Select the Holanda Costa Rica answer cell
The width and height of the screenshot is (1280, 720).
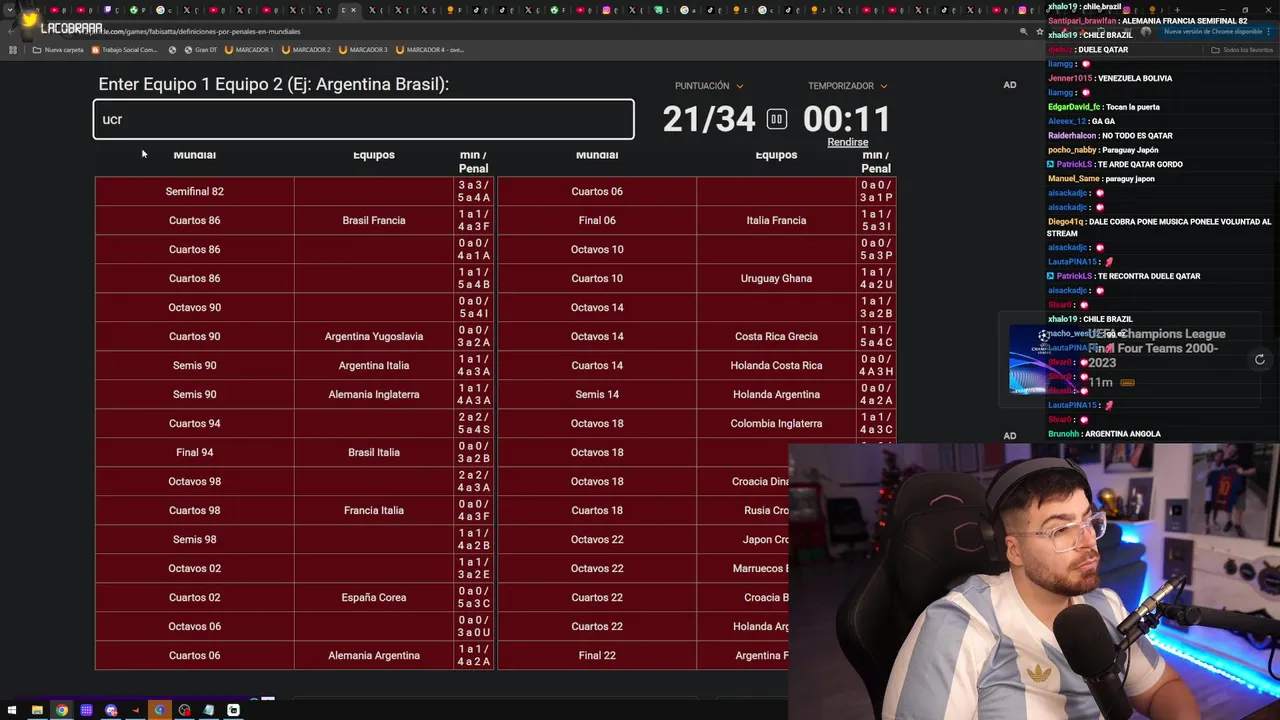click(776, 365)
